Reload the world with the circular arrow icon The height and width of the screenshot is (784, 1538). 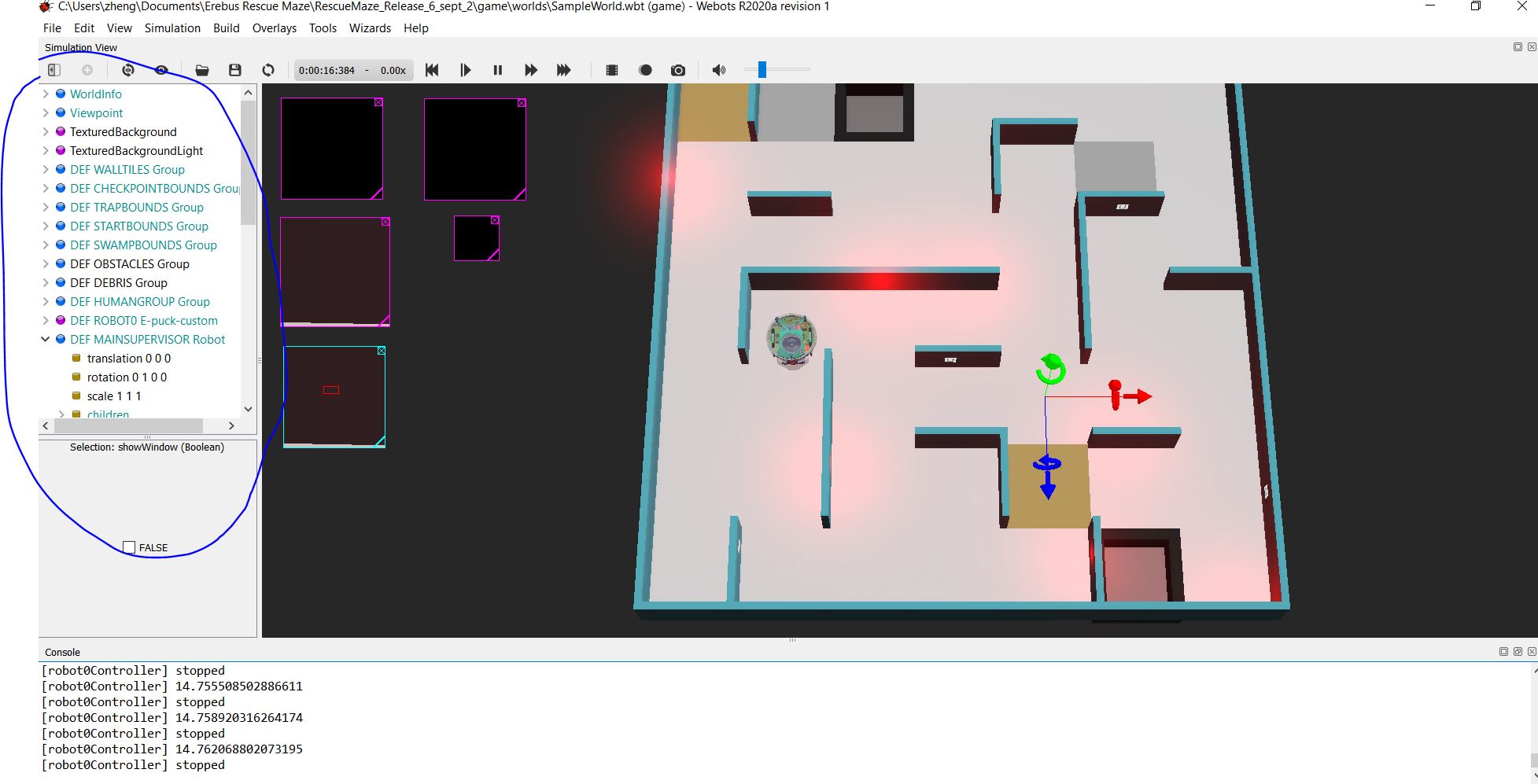point(268,70)
